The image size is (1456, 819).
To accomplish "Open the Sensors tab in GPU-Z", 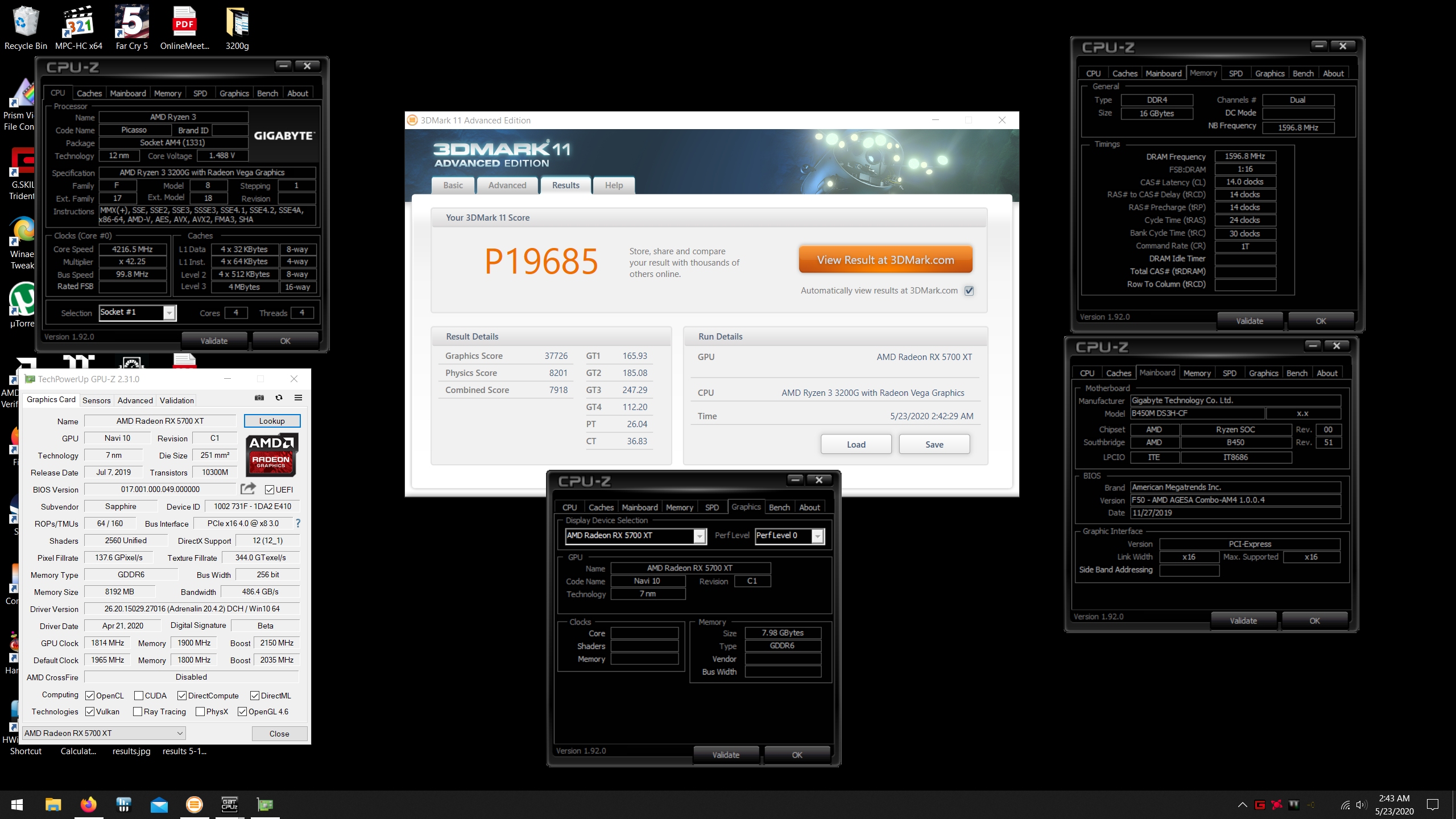I will click(97, 400).
